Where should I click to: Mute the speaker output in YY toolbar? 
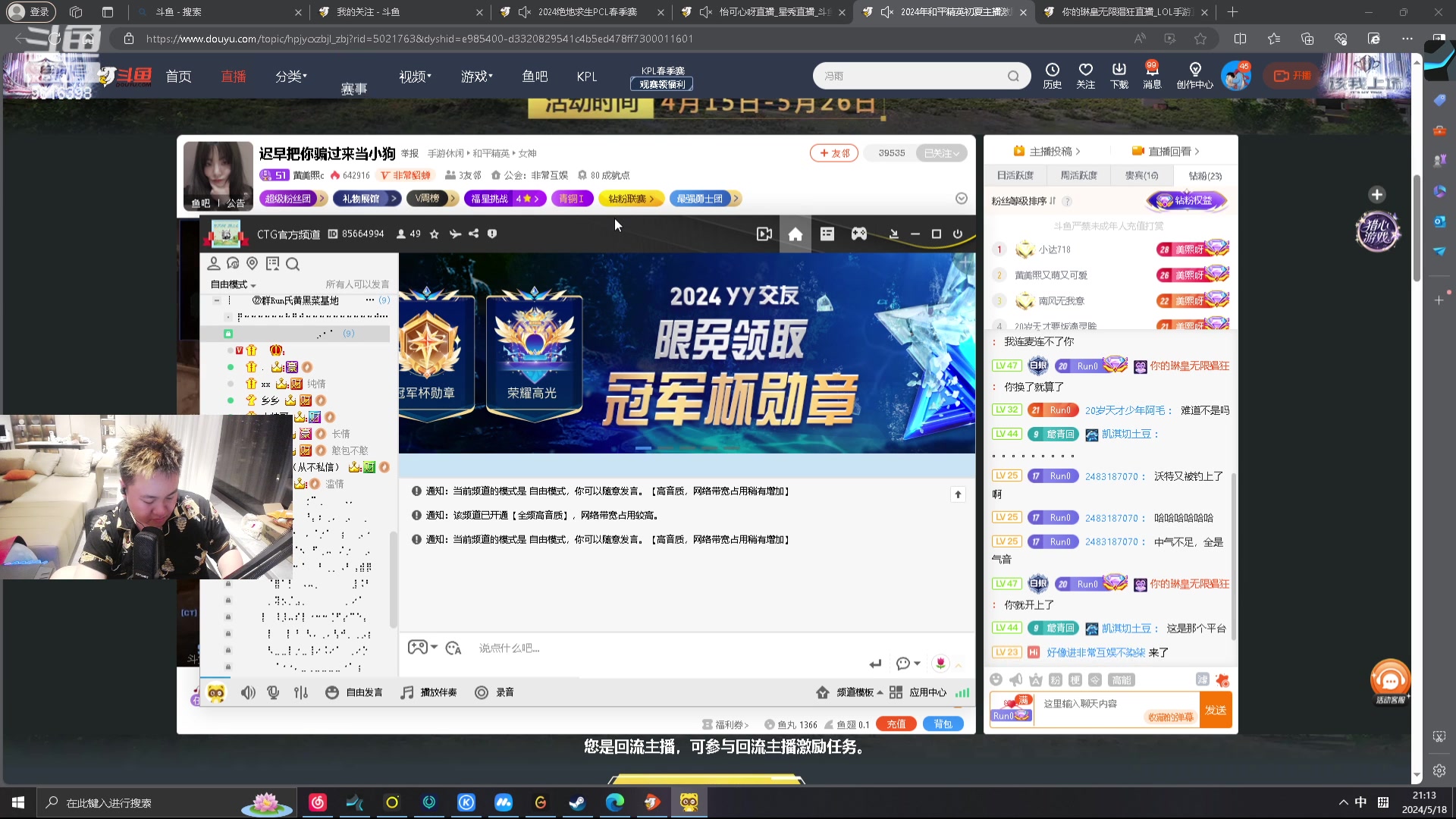[248, 692]
